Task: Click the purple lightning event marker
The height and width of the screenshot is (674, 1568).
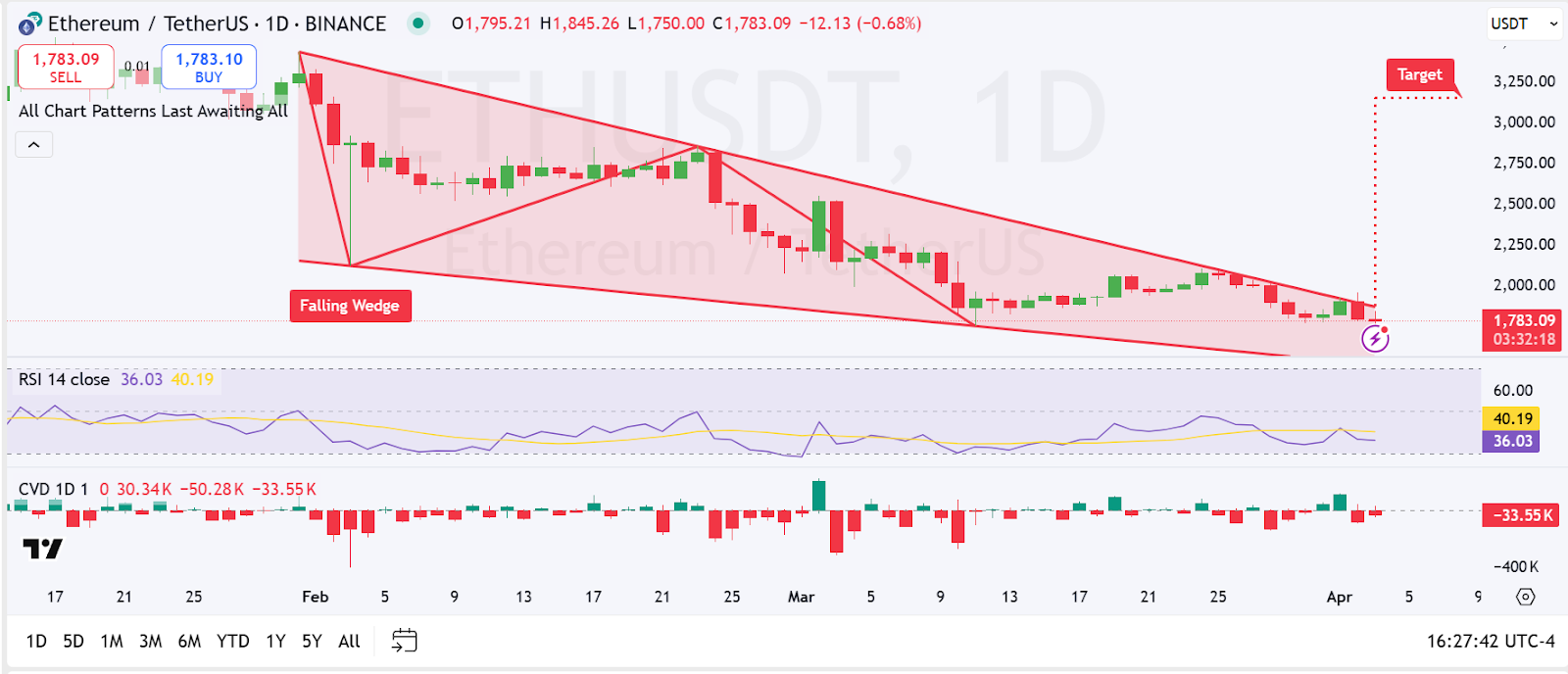Action: click(1376, 339)
